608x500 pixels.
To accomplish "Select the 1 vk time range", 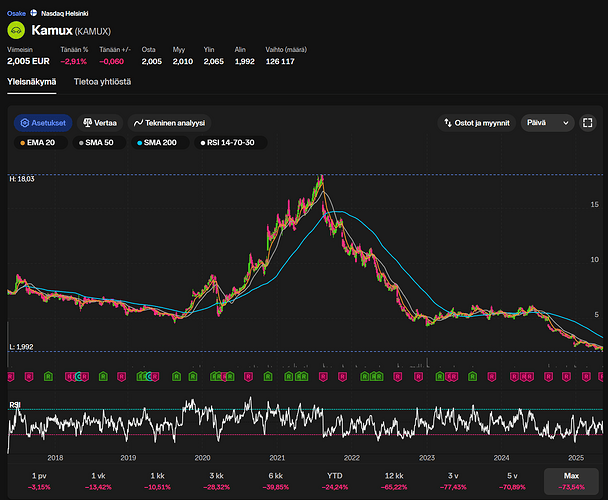I will tap(98, 481).
